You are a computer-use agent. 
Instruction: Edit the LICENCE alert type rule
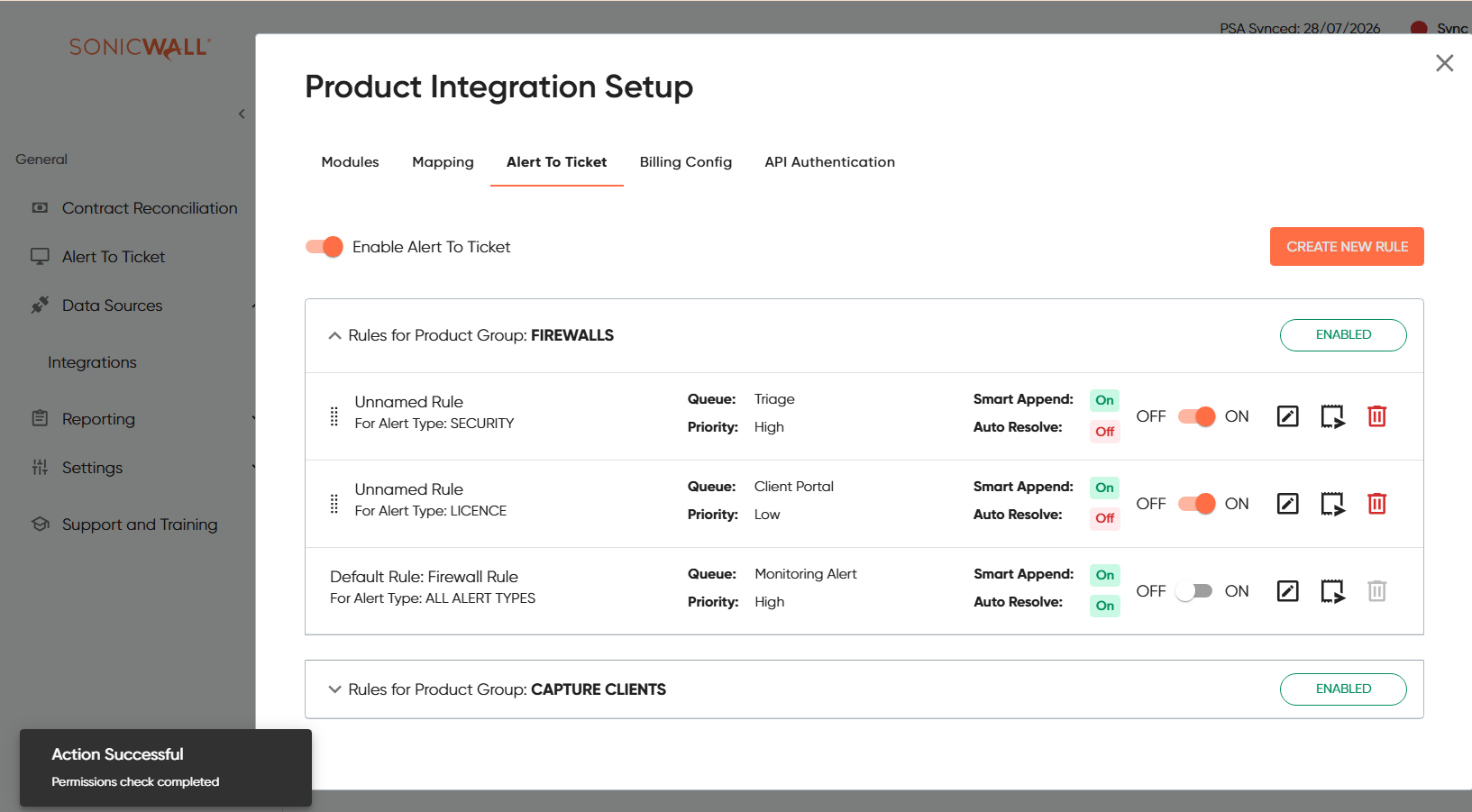coord(1287,504)
